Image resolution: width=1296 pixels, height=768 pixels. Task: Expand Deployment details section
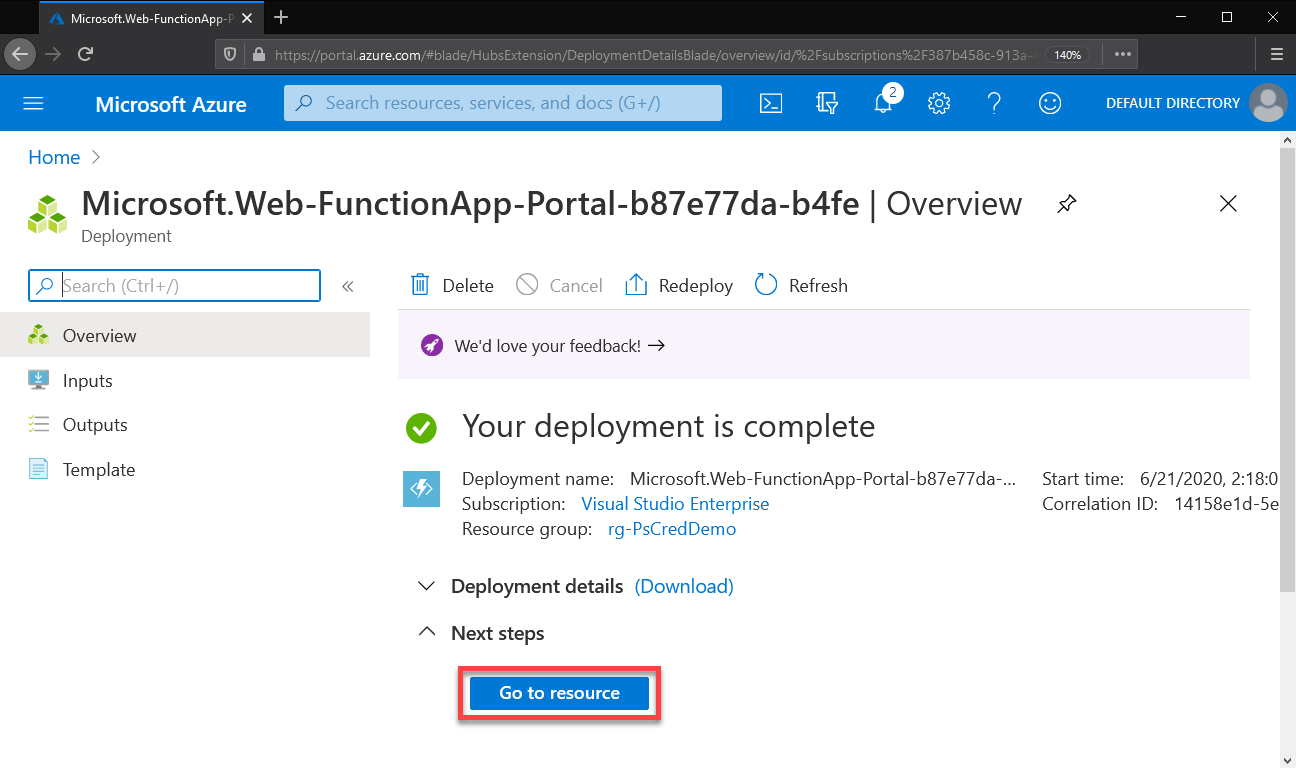coord(427,586)
